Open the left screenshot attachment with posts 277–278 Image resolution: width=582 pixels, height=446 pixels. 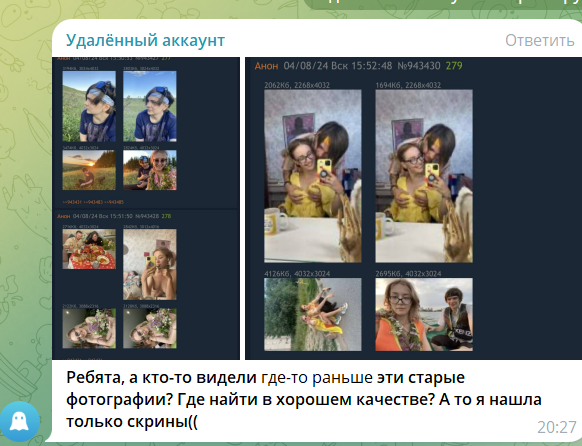click(146, 208)
